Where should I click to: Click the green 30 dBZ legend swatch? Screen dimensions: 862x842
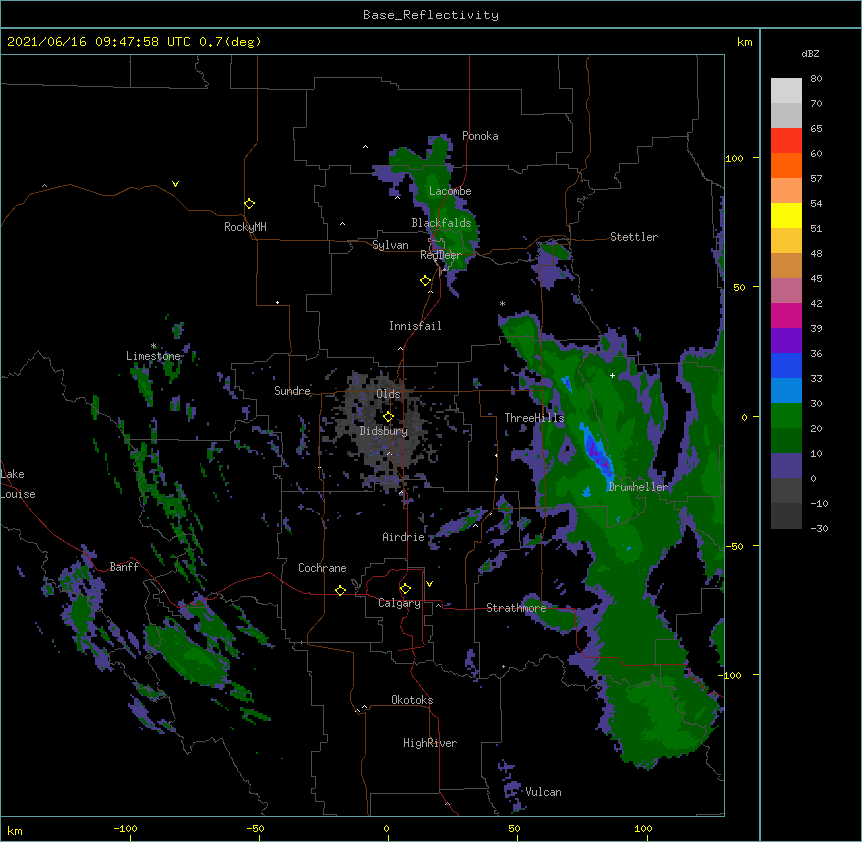[x=786, y=416]
